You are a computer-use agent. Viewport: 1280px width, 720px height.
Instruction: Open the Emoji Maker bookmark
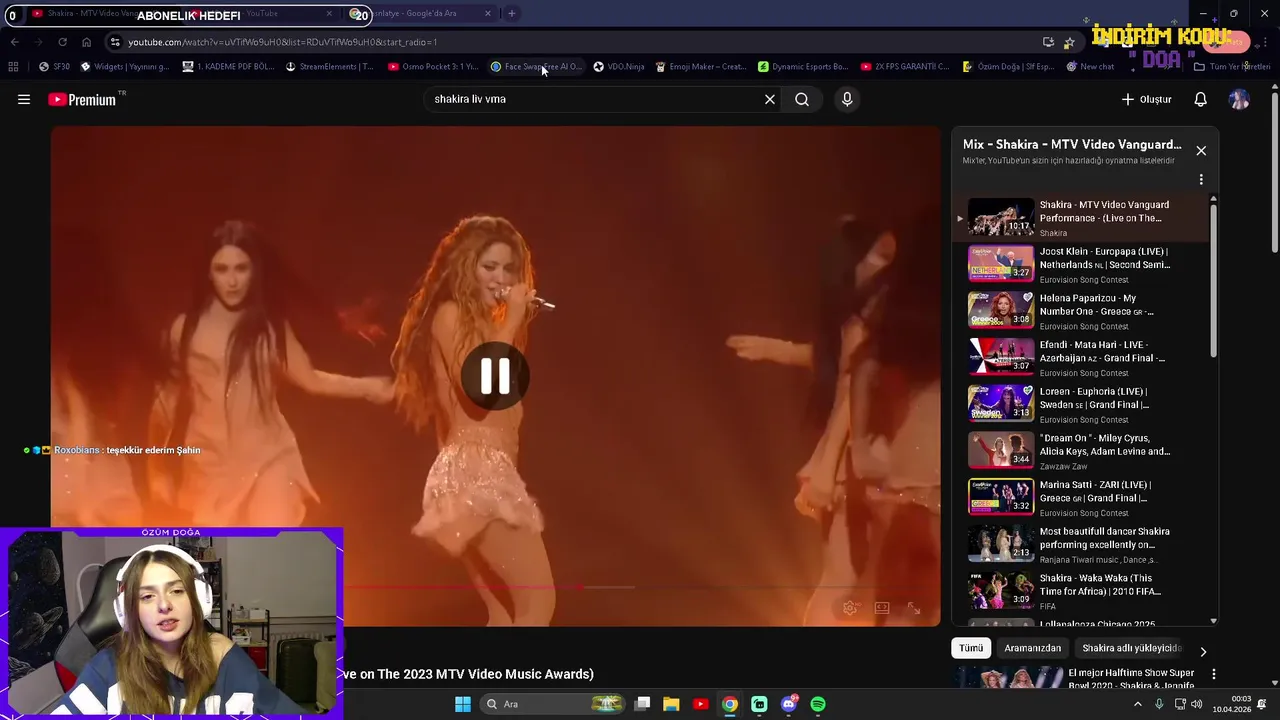pyautogui.click(x=701, y=67)
